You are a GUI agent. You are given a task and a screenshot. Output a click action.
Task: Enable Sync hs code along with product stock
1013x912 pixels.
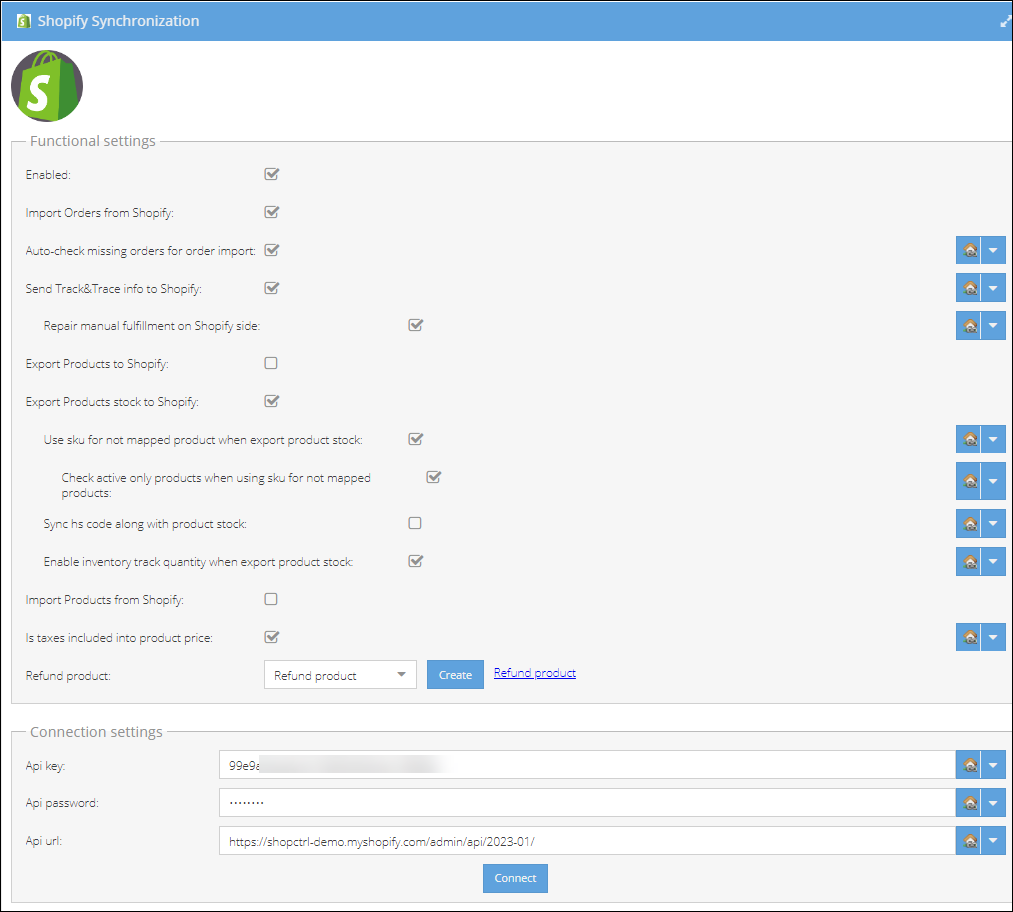(415, 523)
